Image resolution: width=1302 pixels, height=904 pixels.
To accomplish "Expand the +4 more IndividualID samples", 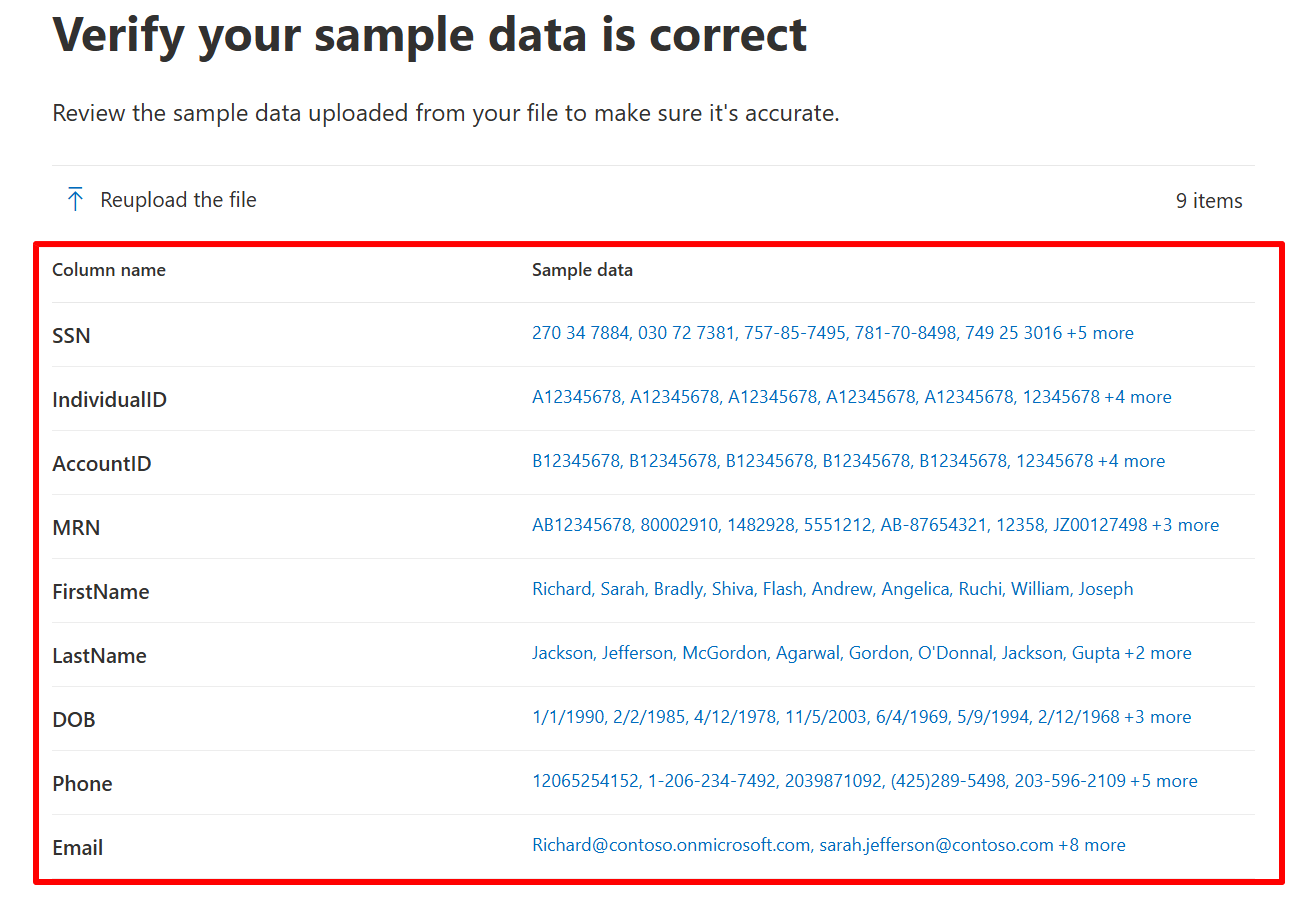I will 1138,396.
